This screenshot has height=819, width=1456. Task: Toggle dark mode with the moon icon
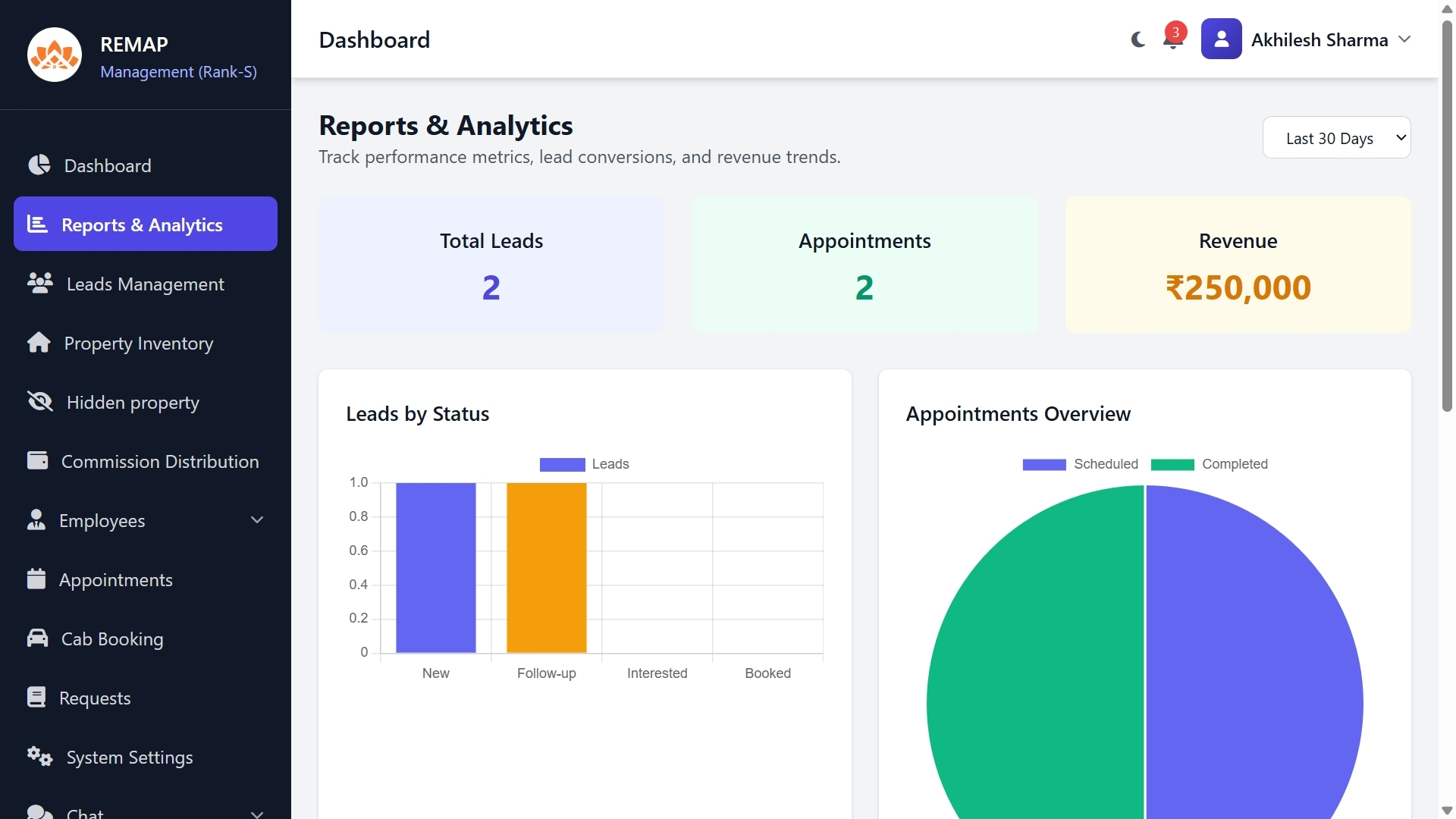(x=1137, y=40)
